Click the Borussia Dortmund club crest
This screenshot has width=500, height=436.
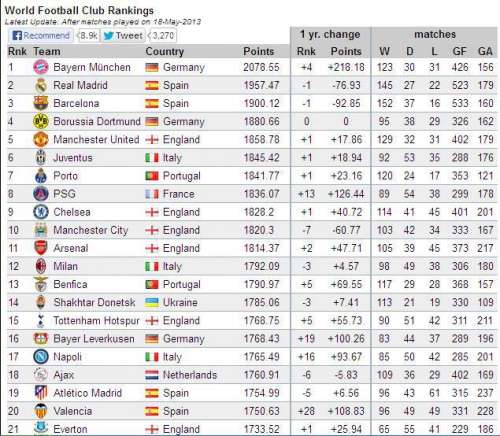pyautogui.click(x=41, y=121)
